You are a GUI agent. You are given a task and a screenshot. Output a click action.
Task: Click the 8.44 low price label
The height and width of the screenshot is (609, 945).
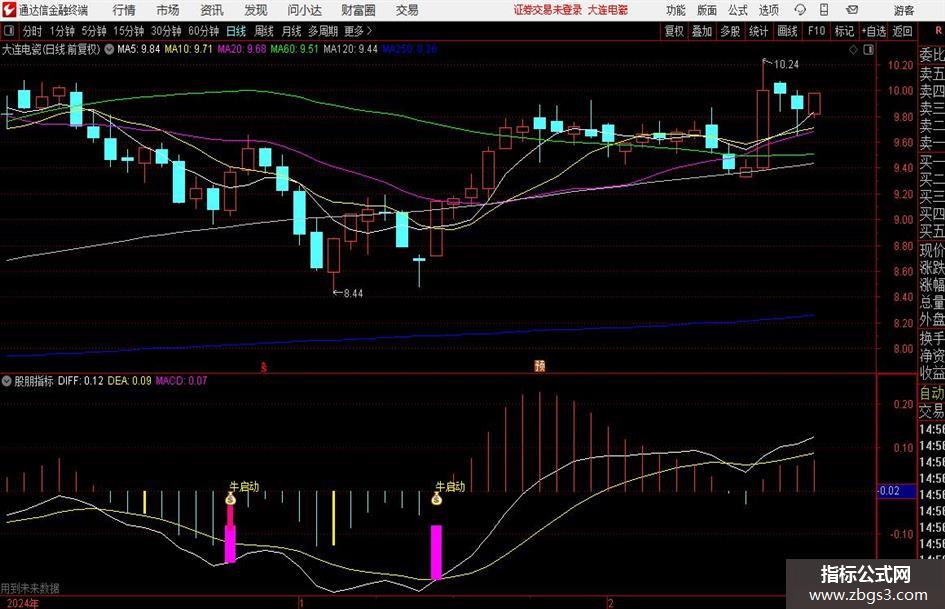click(353, 293)
